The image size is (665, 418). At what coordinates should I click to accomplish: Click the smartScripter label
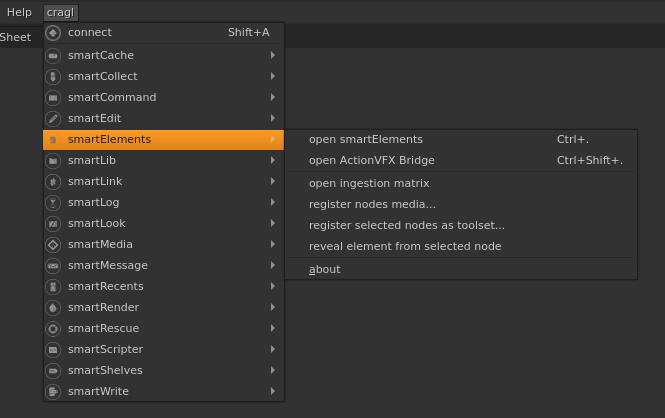pyautogui.click(x=106, y=349)
